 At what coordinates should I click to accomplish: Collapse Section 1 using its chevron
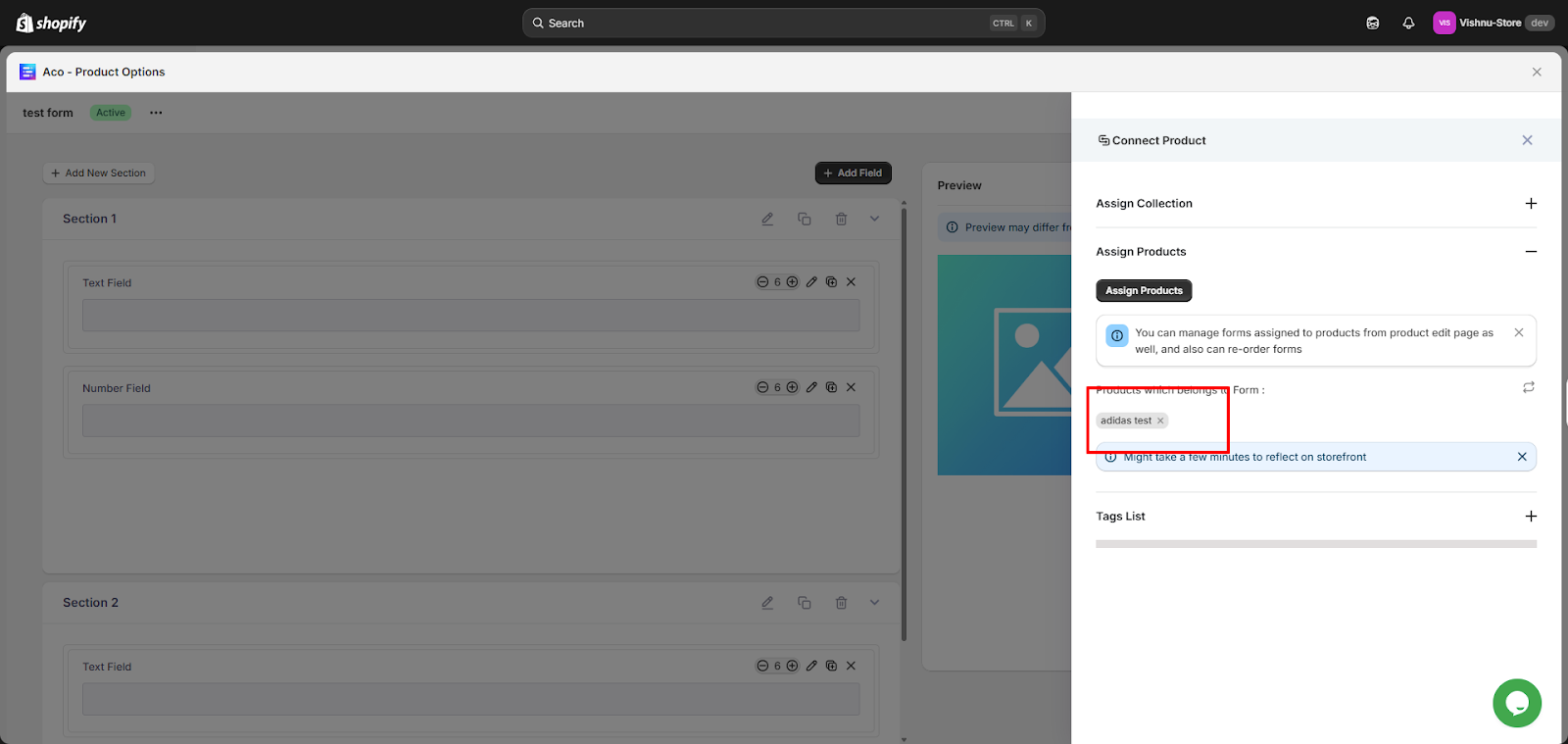(874, 219)
